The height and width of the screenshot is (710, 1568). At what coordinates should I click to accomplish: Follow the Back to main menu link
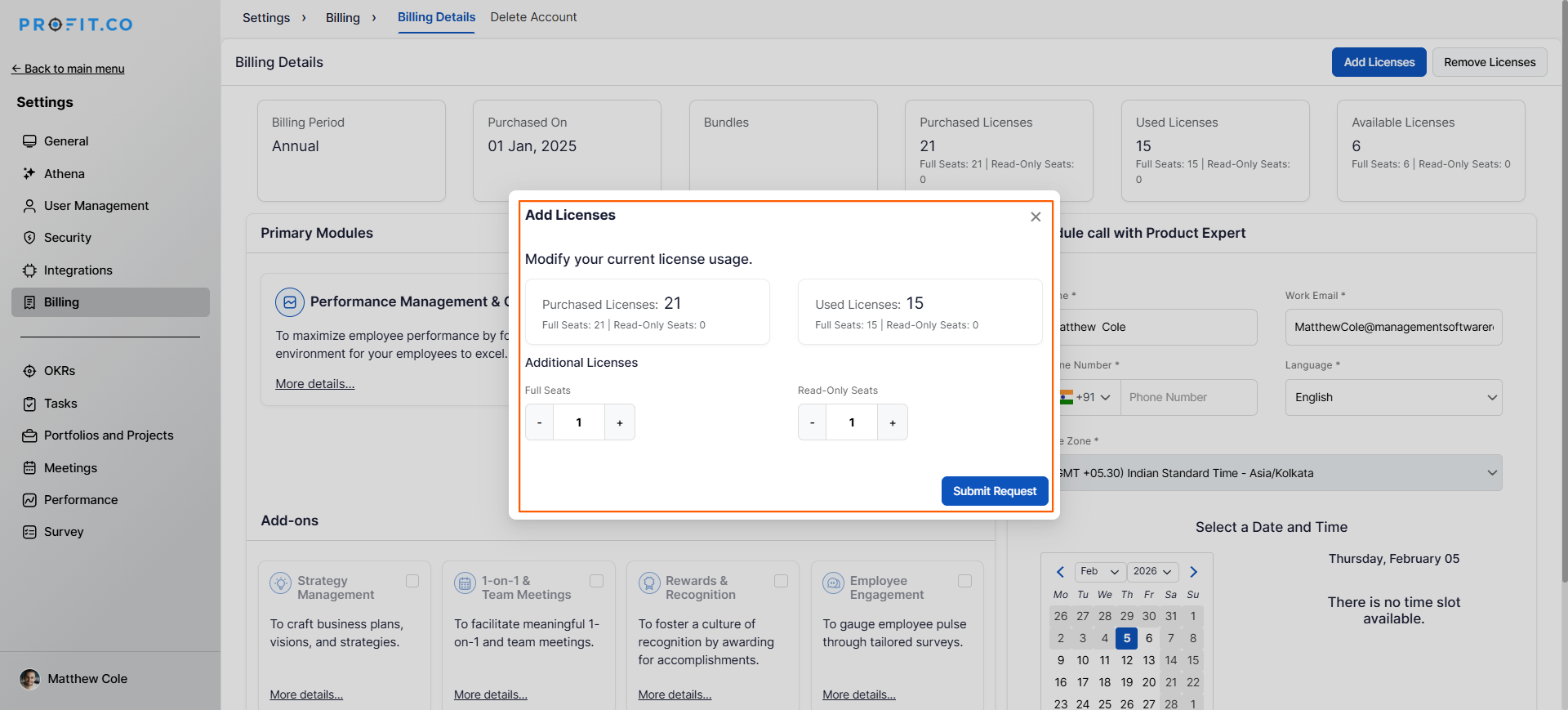tap(69, 69)
